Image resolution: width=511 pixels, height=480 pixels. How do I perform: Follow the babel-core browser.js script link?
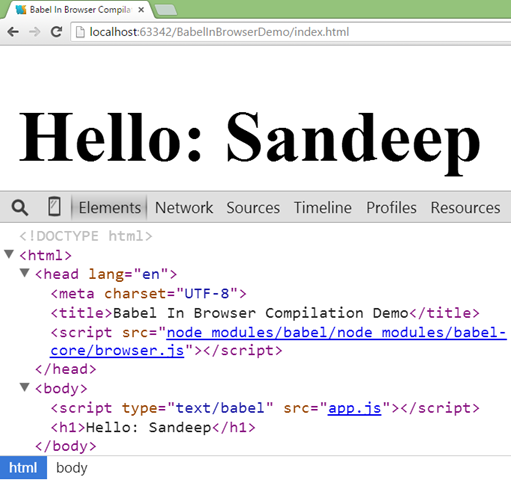click(x=278, y=341)
